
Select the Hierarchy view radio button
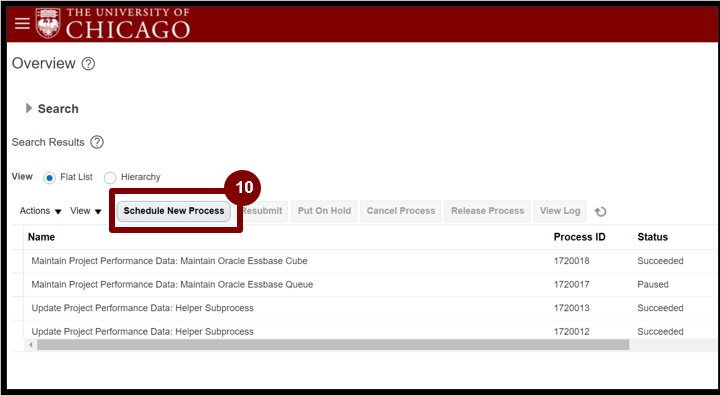110,177
